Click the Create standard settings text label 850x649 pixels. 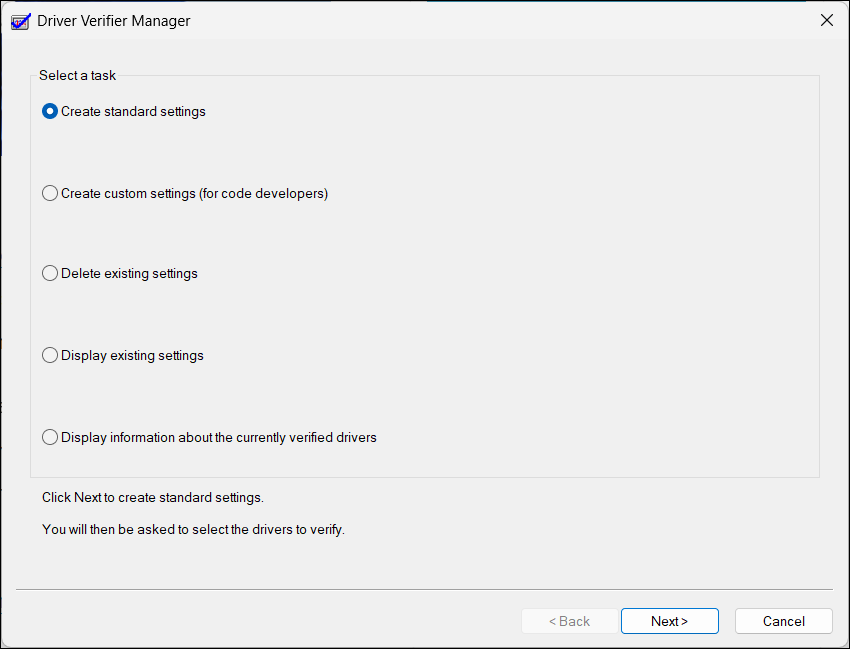[133, 111]
